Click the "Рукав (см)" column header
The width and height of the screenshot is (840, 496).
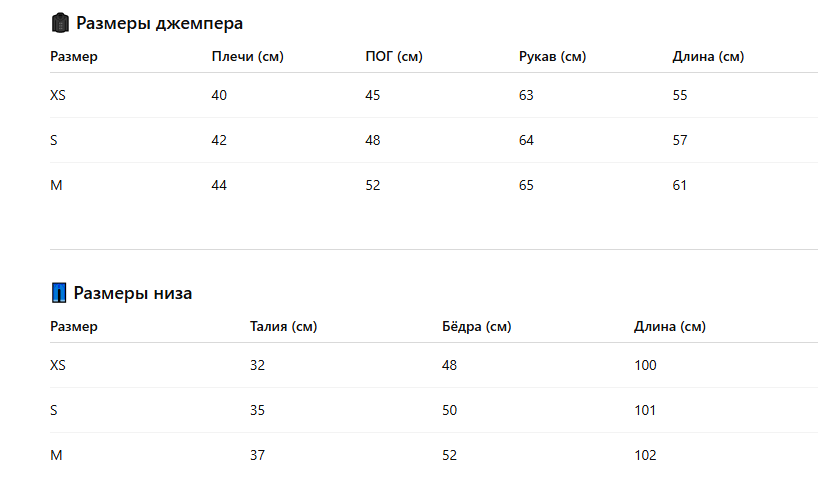(x=552, y=57)
